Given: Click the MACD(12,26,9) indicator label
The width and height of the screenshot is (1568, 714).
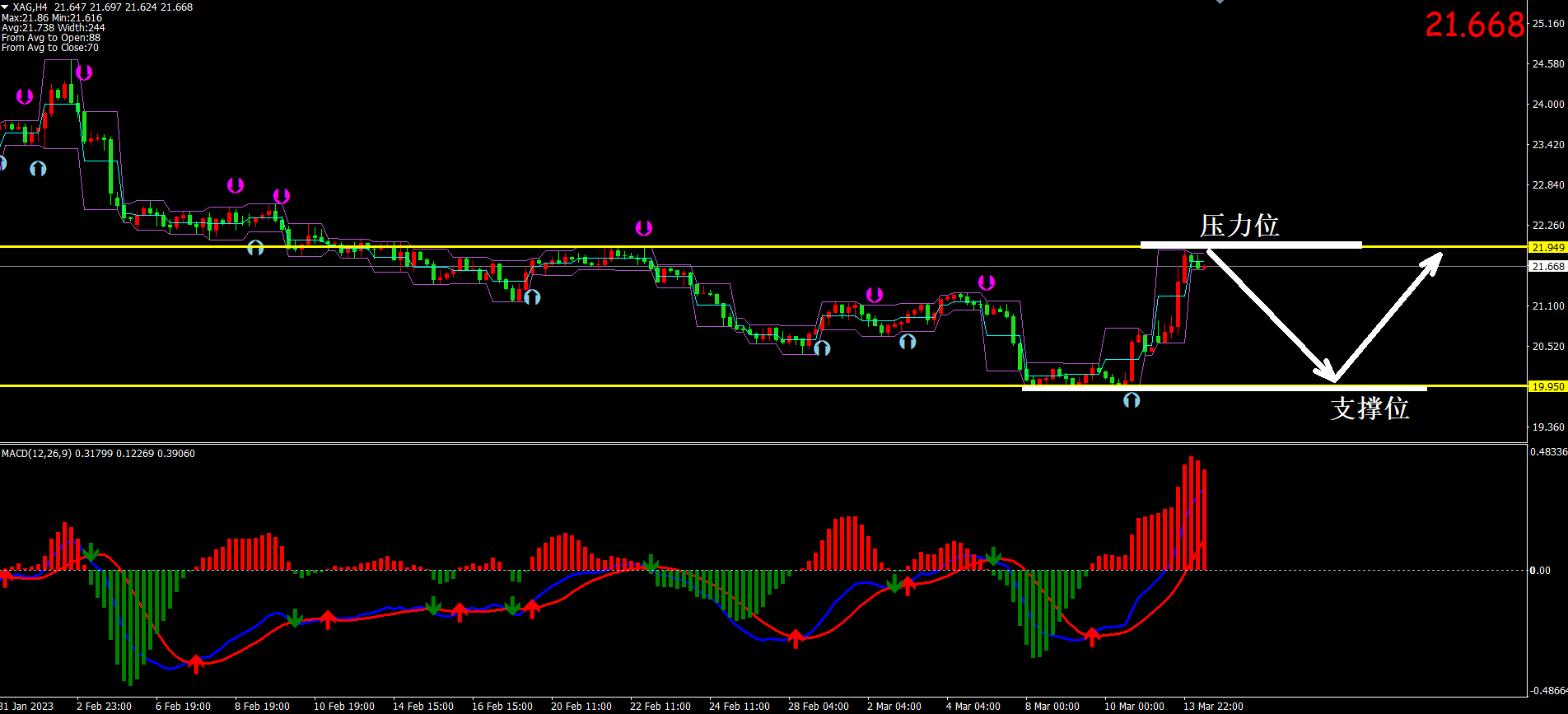Looking at the screenshot, I should point(37,454).
